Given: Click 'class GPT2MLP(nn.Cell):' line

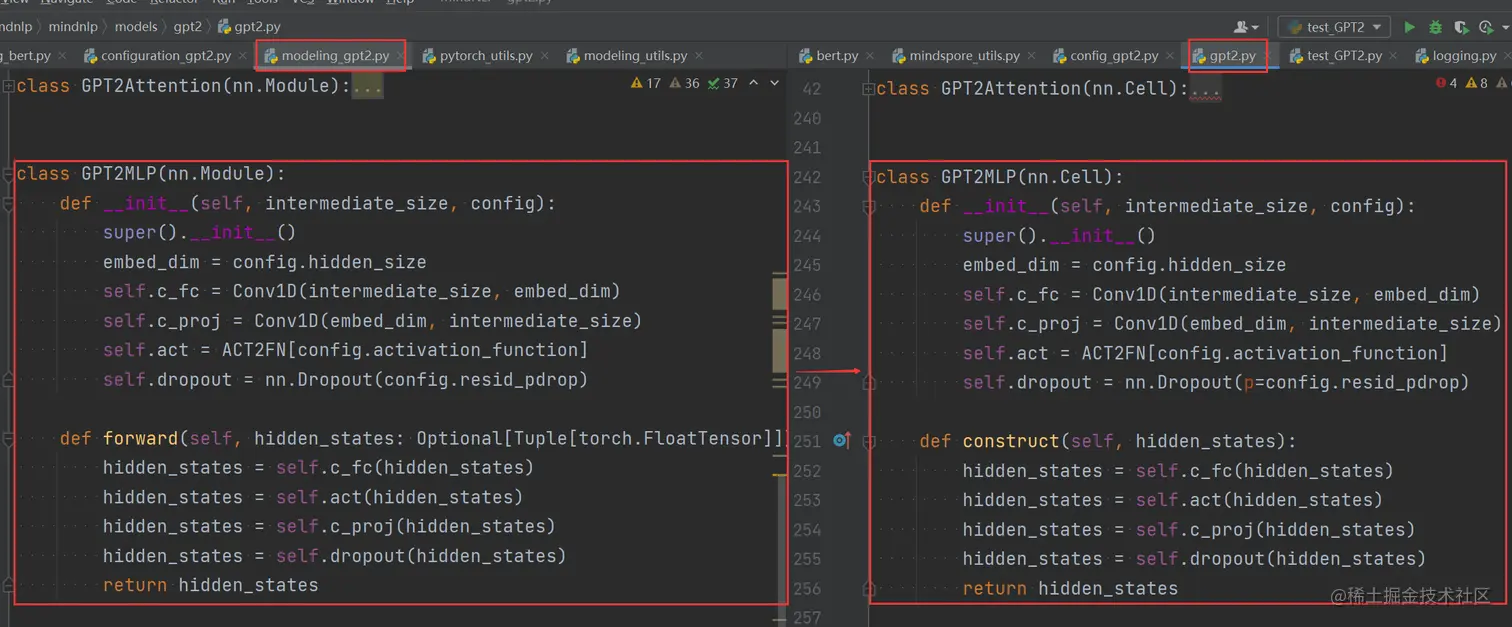Looking at the screenshot, I should [x=1000, y=177].
